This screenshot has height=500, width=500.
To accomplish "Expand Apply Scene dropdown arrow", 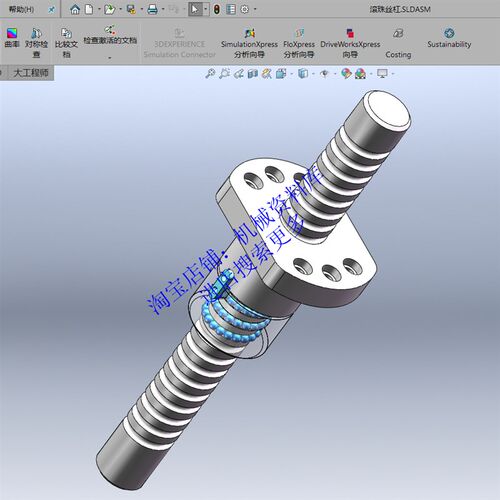I will coord(371,74).
